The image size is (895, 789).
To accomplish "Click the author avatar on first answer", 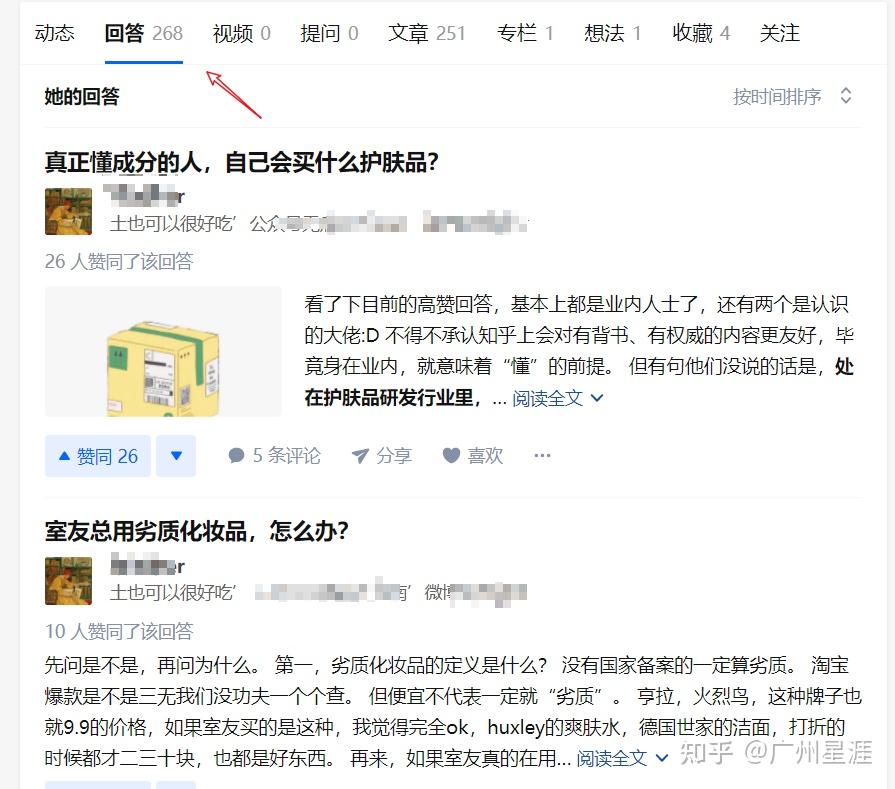I will pyautogui.click(x=68, y=211).
